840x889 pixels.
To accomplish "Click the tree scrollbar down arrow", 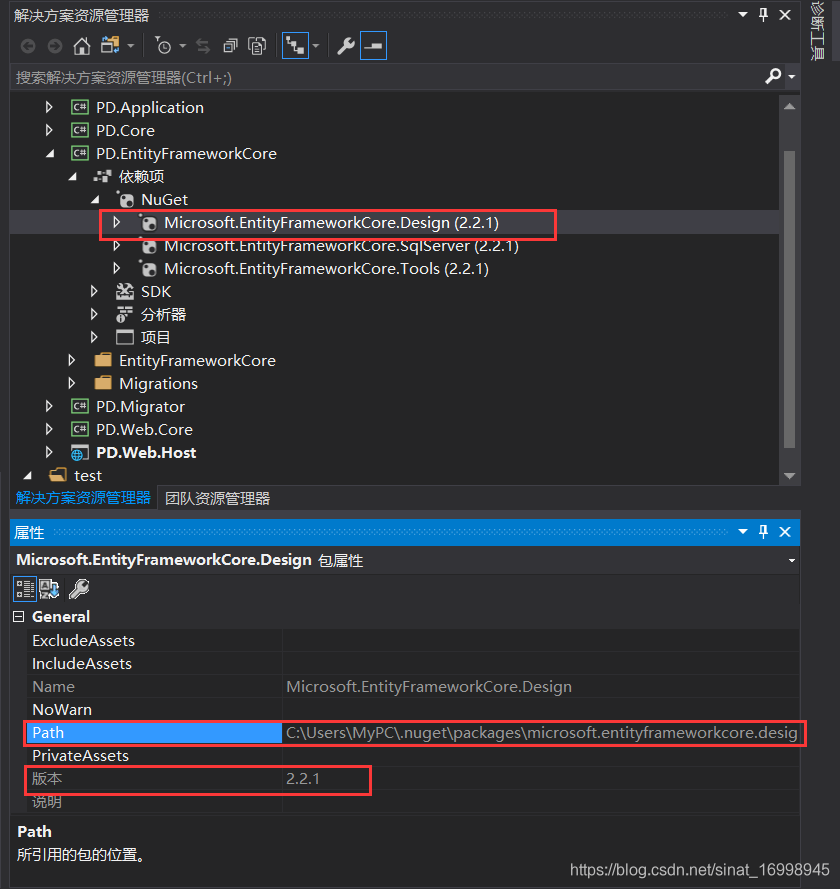I will (790, 476).
